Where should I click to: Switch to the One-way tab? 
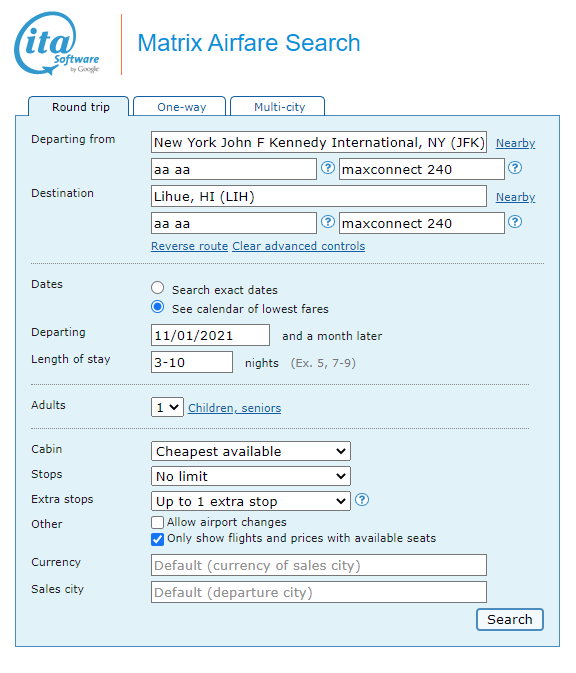[x=180, y=106]
